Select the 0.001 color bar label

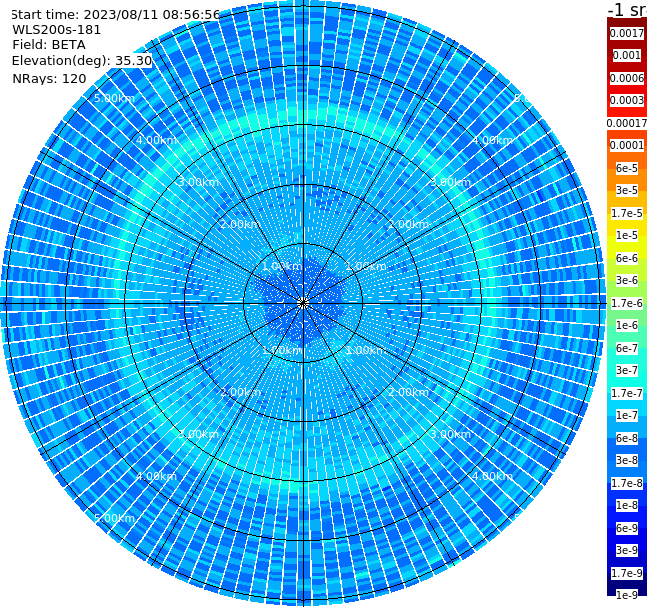coord(627,55)
